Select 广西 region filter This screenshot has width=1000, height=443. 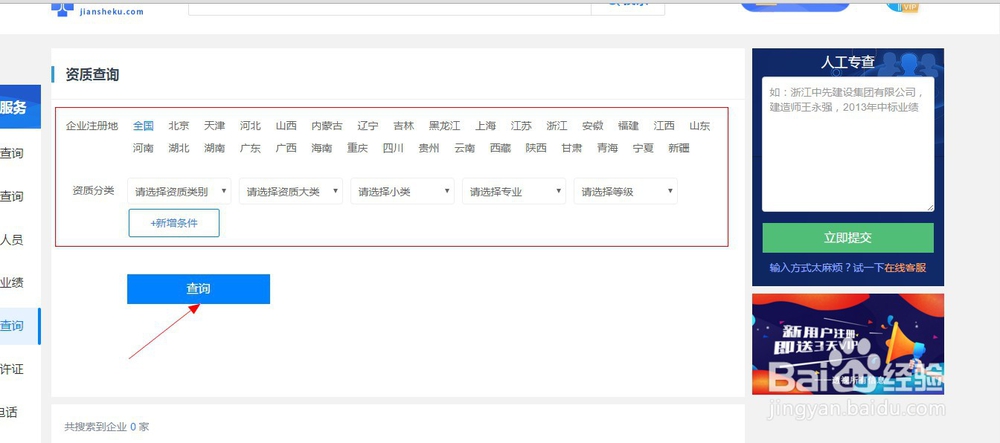286,148
